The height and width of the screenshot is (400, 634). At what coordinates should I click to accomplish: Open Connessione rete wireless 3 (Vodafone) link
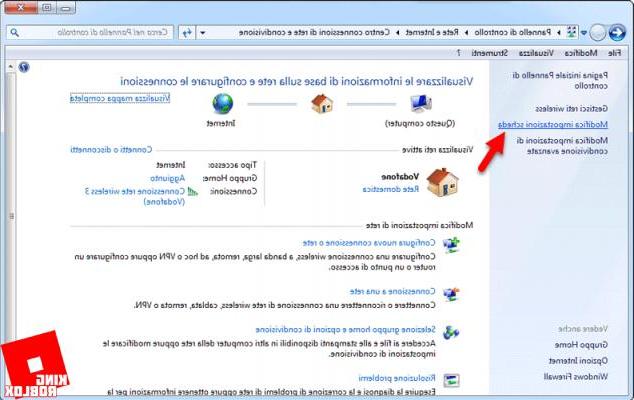135,196
